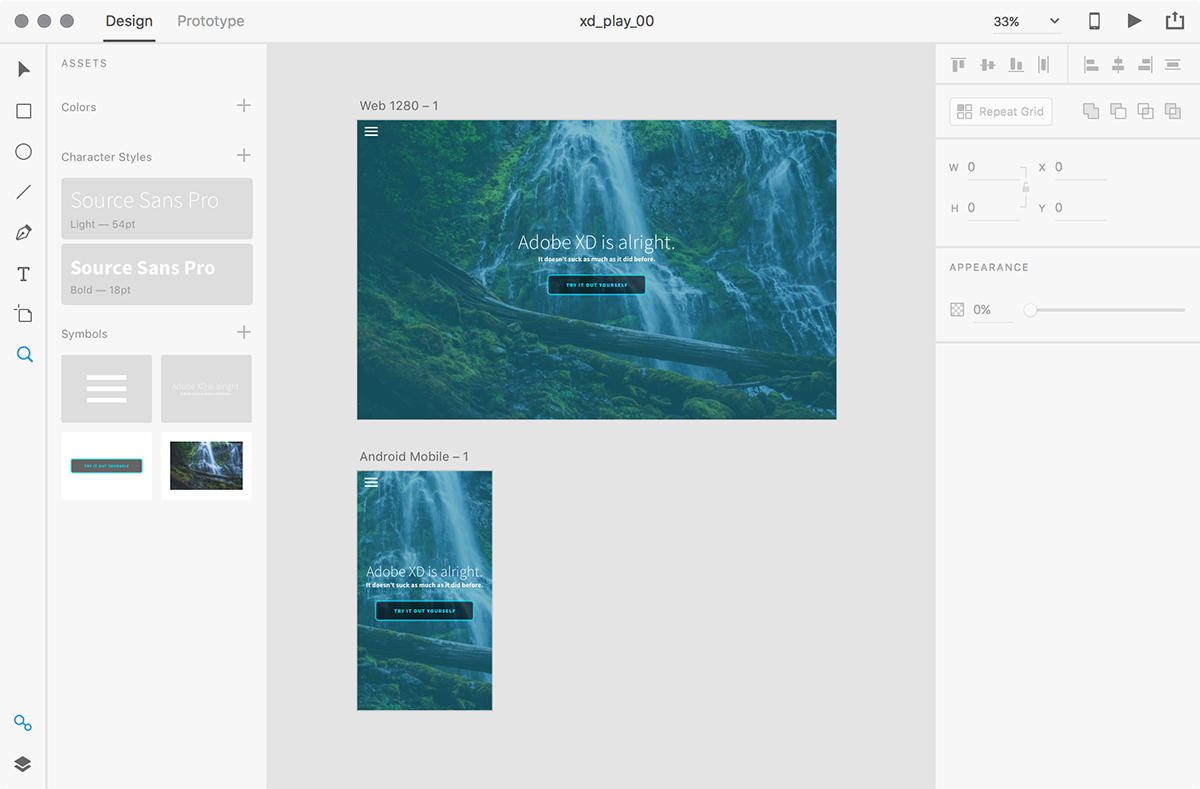This screenshot has width=1200, height=789.
Task: Select Source Sans Pro Light 54pt style
Action: (157, 208)
